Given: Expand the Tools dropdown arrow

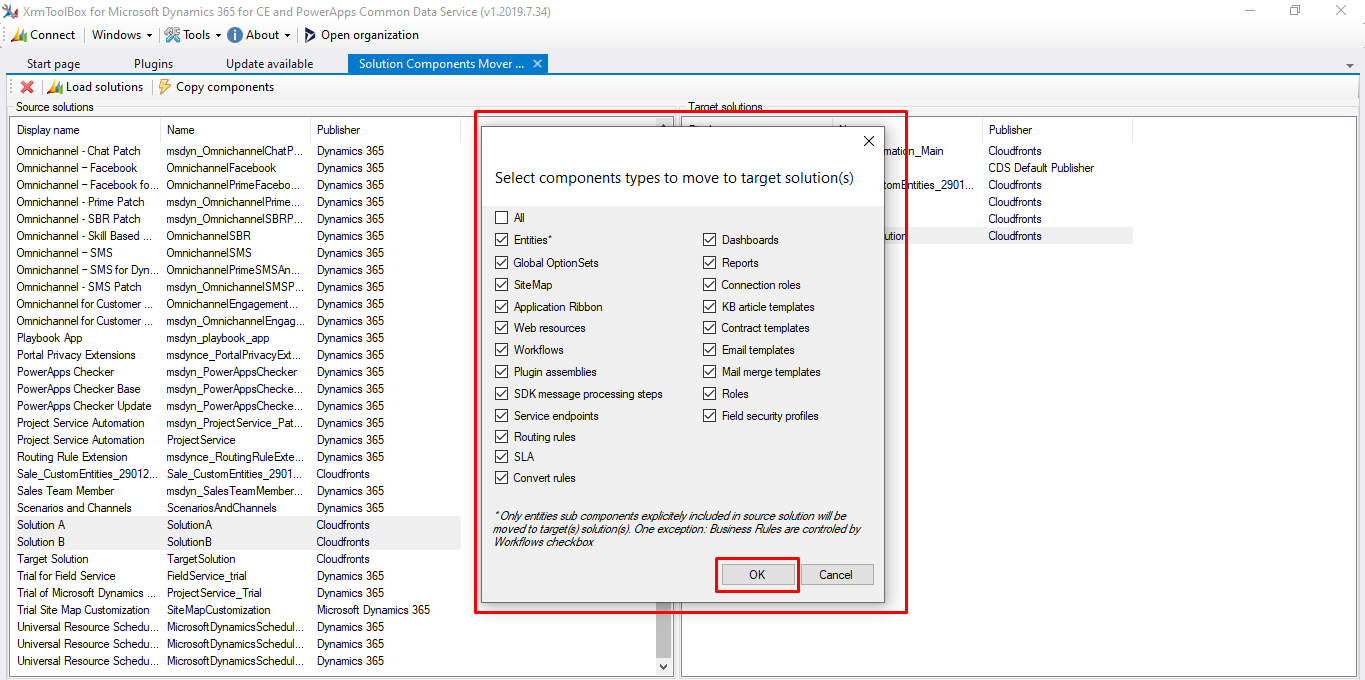Looking at the screenshot, I should [218, 35].
